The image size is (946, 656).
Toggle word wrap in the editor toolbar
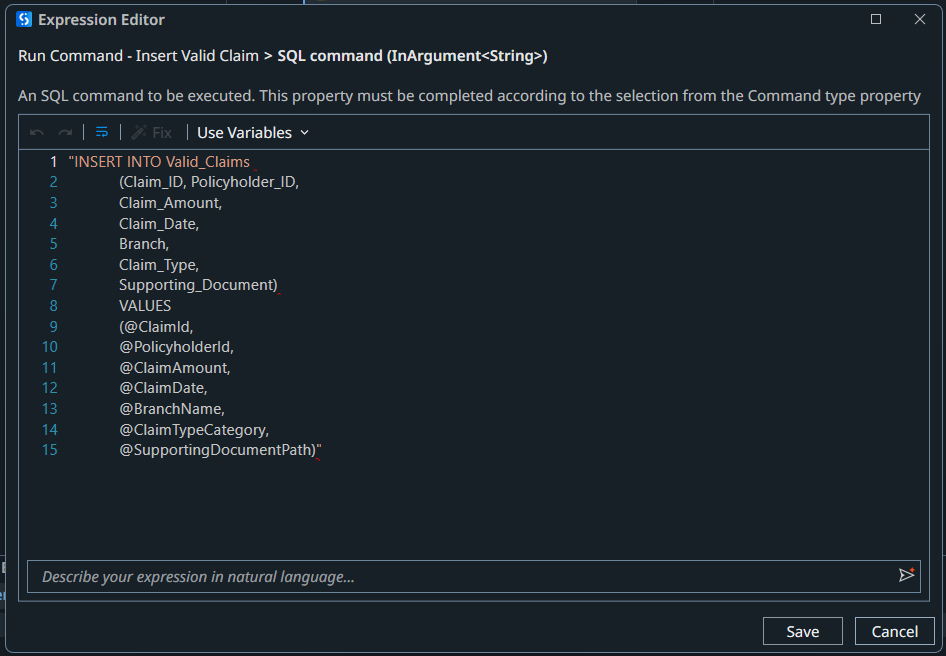point(102,133)
